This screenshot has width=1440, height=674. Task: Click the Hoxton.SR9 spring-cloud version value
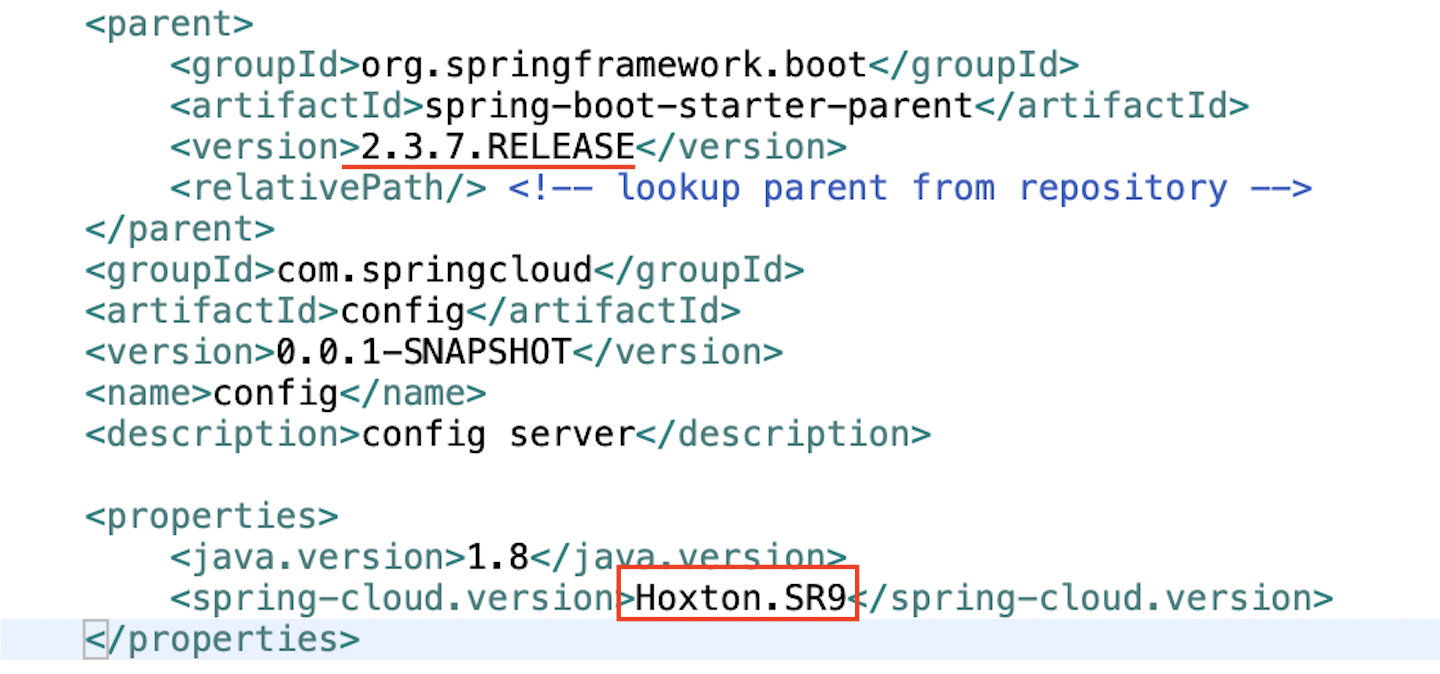pos(741,598)
